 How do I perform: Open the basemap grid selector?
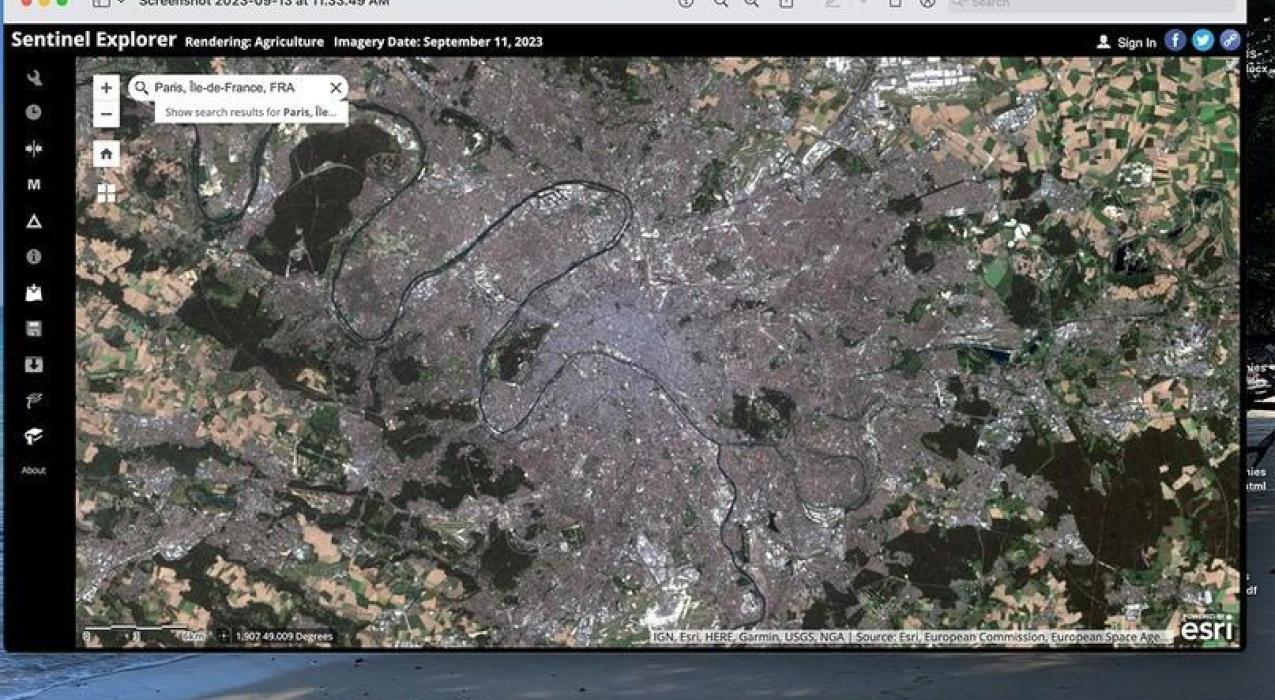click(106, 191)
